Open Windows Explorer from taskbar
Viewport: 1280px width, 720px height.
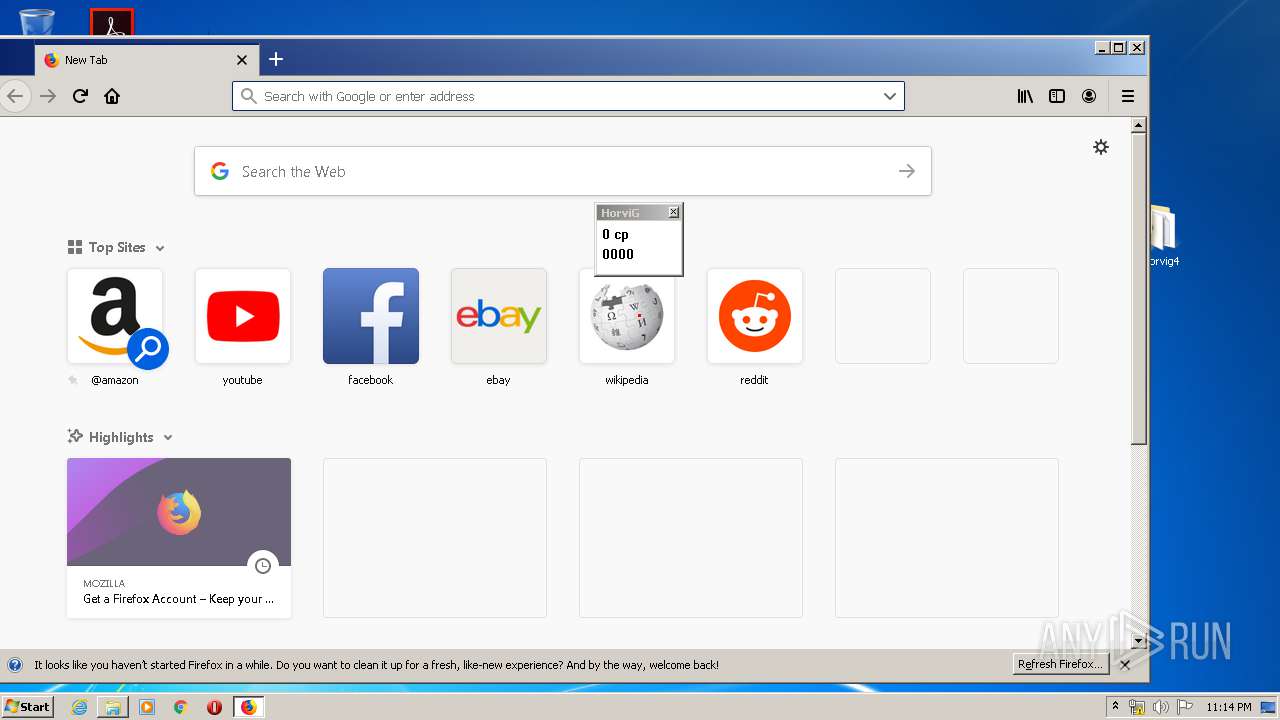(113, 707)
